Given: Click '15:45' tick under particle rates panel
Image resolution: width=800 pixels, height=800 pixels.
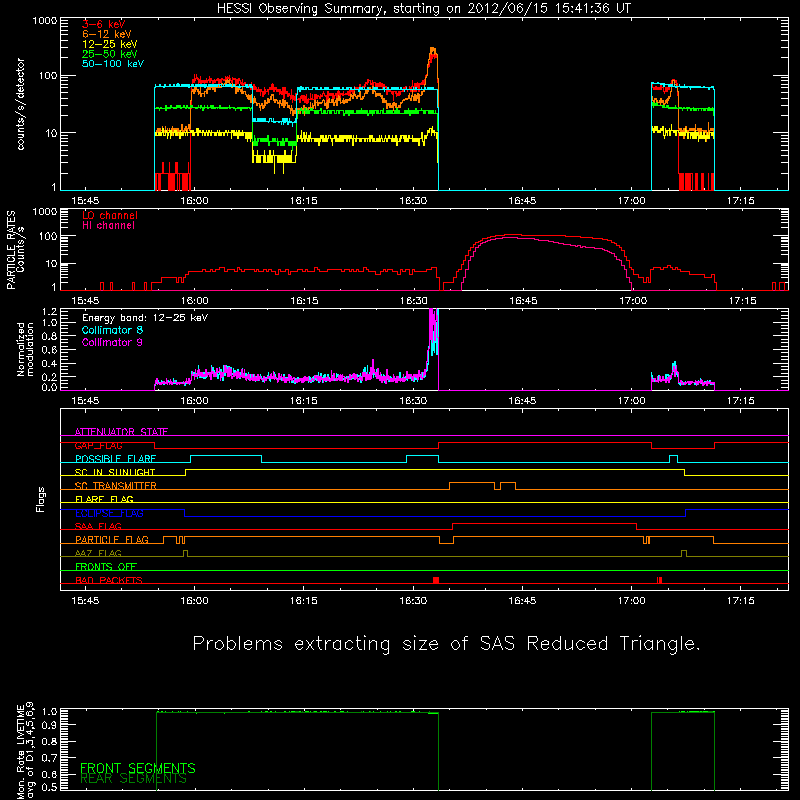Looking at the screenshot, I should coord(85,301).
